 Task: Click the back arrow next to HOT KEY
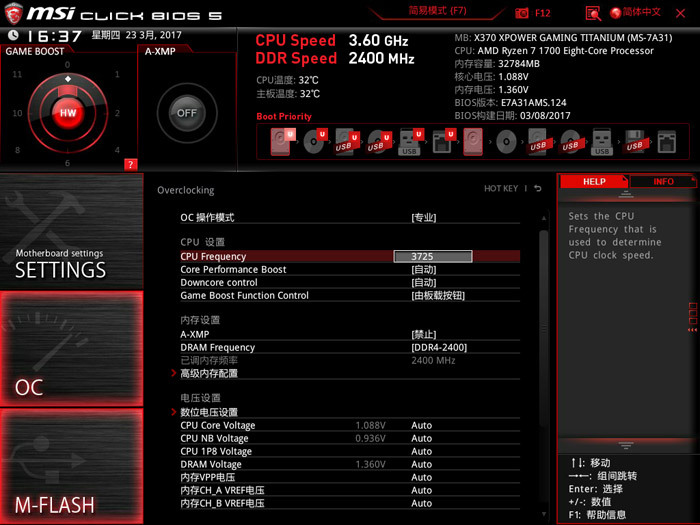point(538,188)
